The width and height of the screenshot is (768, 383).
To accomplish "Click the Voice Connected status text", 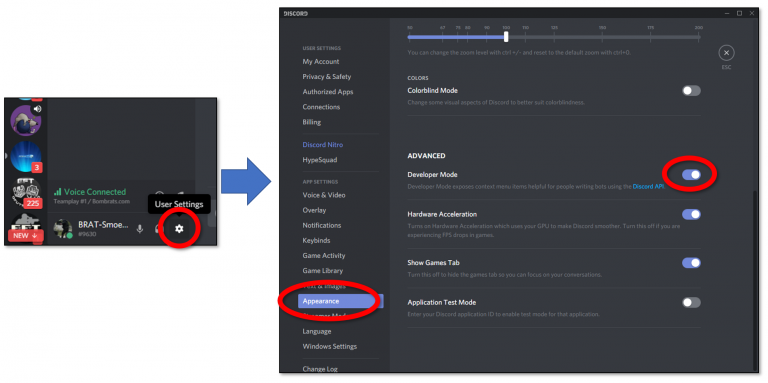I will (95, 192).
